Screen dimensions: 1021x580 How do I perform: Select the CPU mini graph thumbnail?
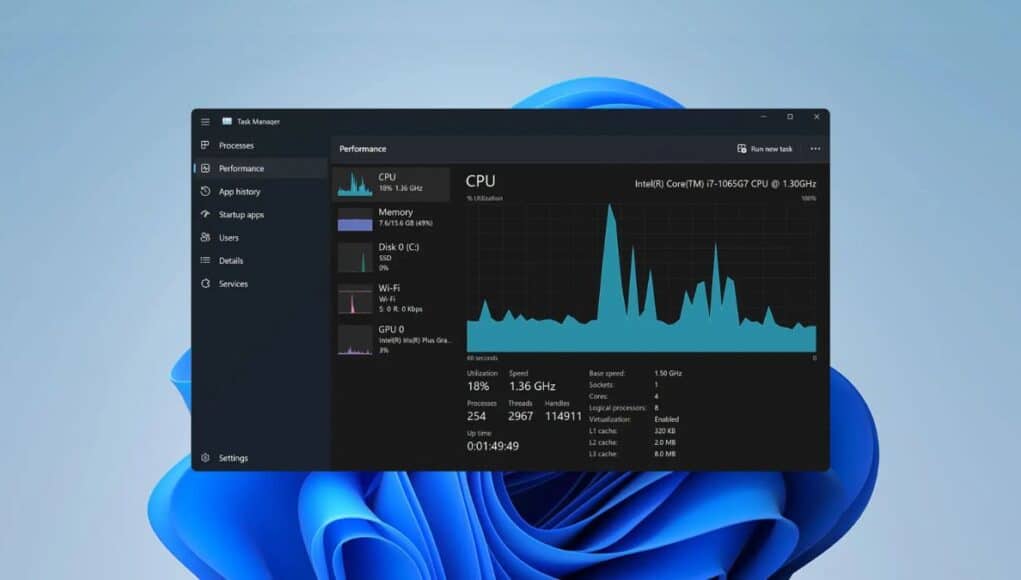point(355,184)
